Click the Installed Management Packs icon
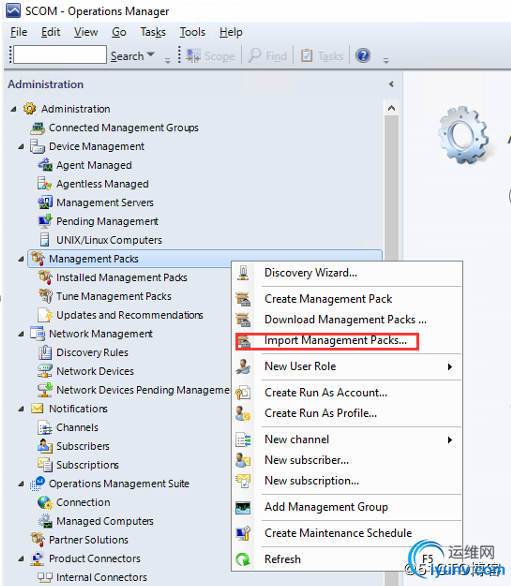The height and width of the screenshot is (586, 511). click(x=45, y=277)
